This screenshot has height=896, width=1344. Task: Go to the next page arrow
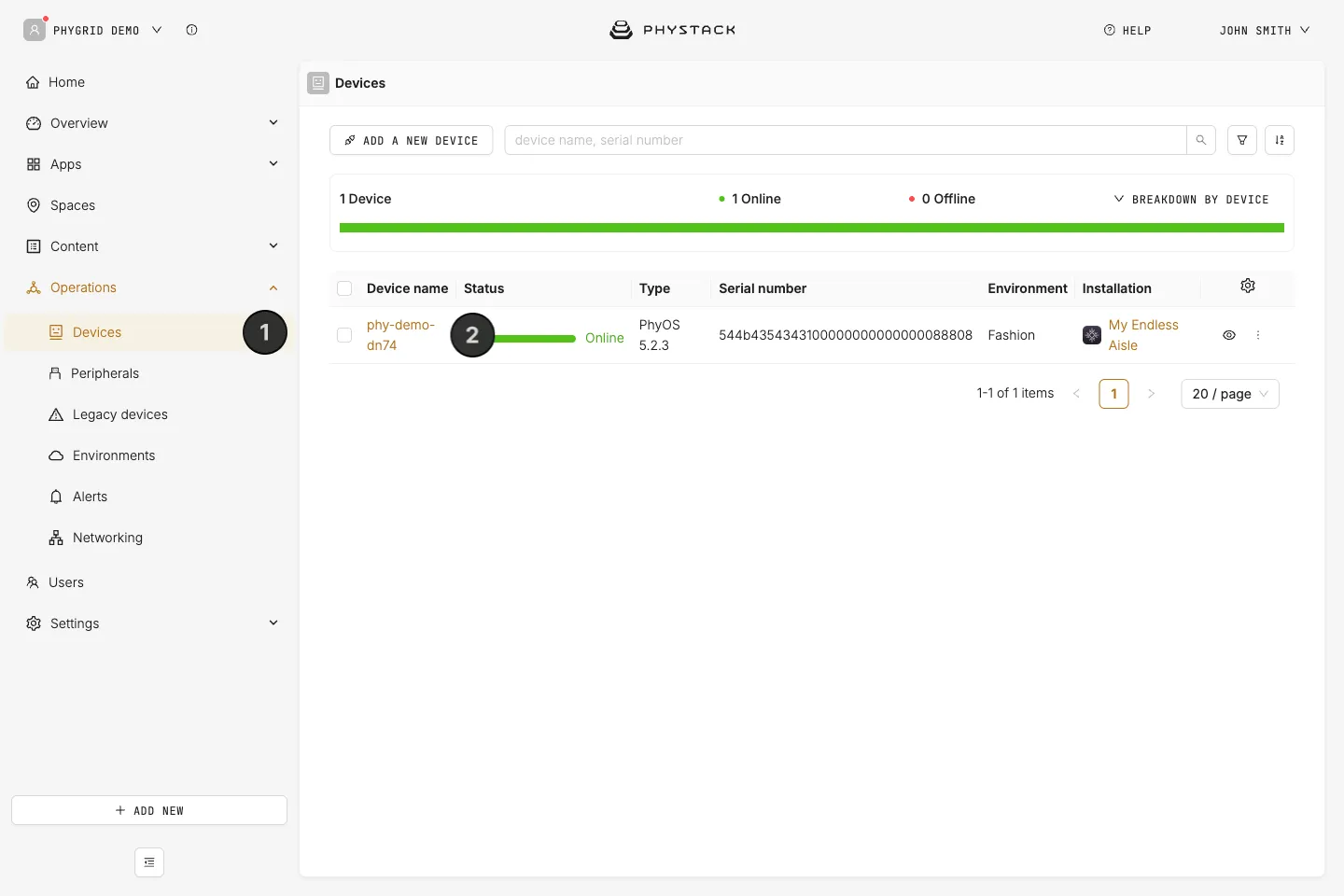(x=1151, y=394)
